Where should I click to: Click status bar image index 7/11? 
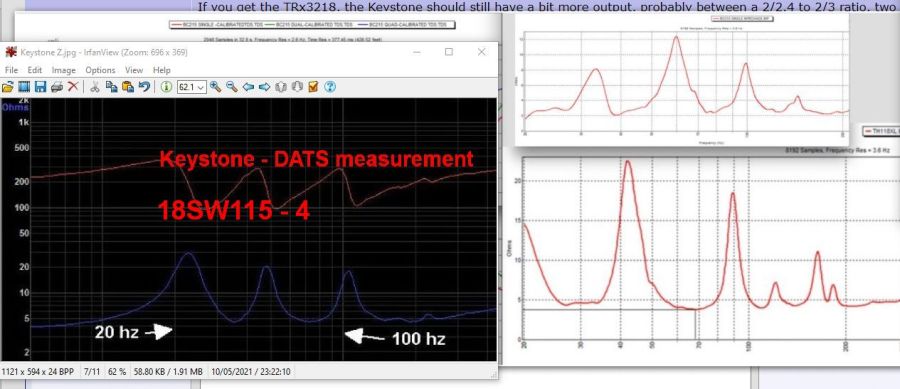pos(92,372)
